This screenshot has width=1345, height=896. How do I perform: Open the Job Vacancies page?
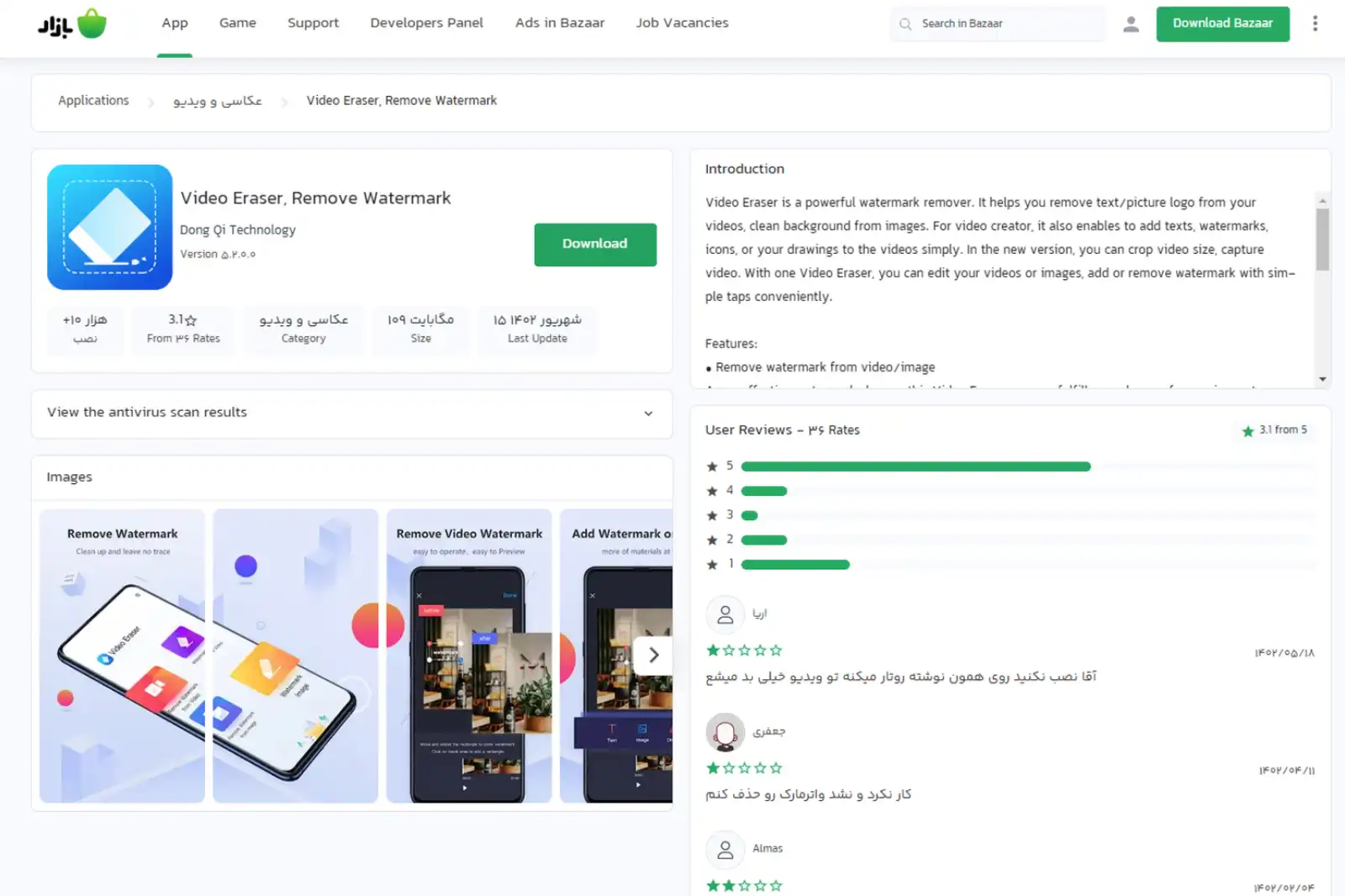coord(683,24)
